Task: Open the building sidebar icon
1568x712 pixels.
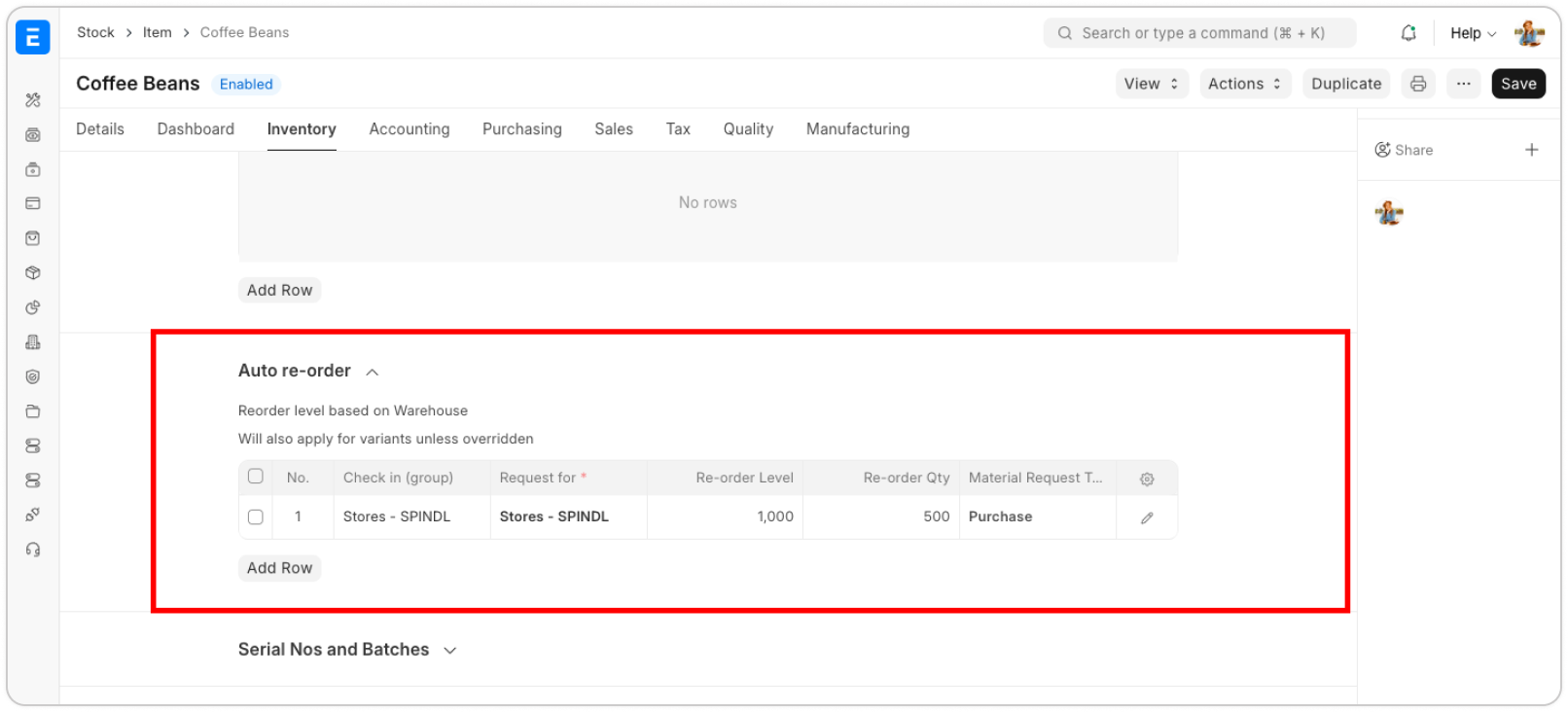Action: pos(33,342)
